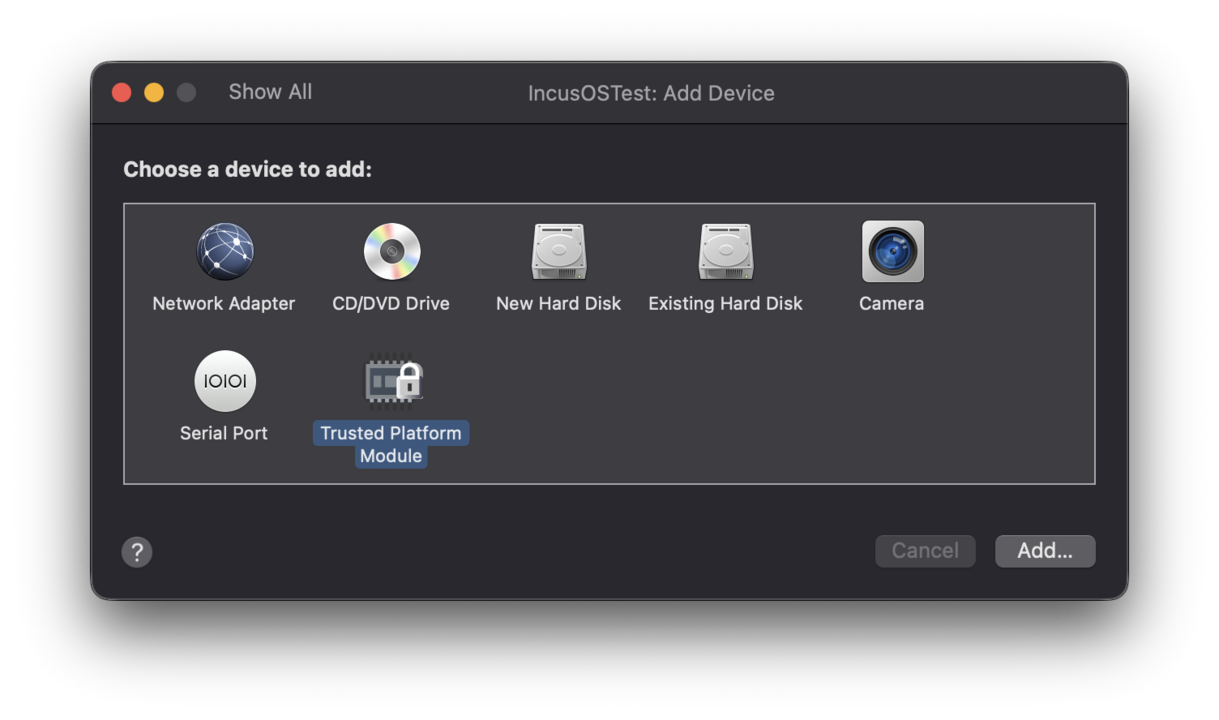Select the Existing Hard Disk icon

point(725,251)
